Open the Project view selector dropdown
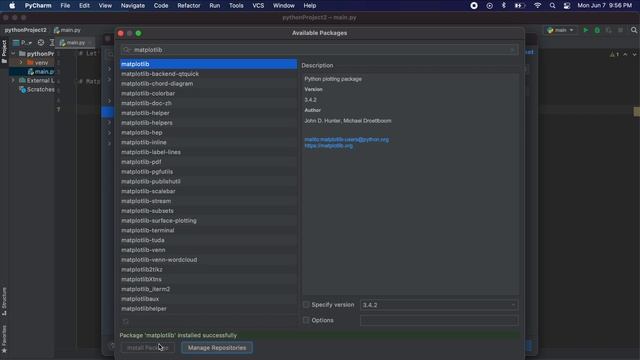The height and width of the screenshot is (360, 640). point(22,42)
